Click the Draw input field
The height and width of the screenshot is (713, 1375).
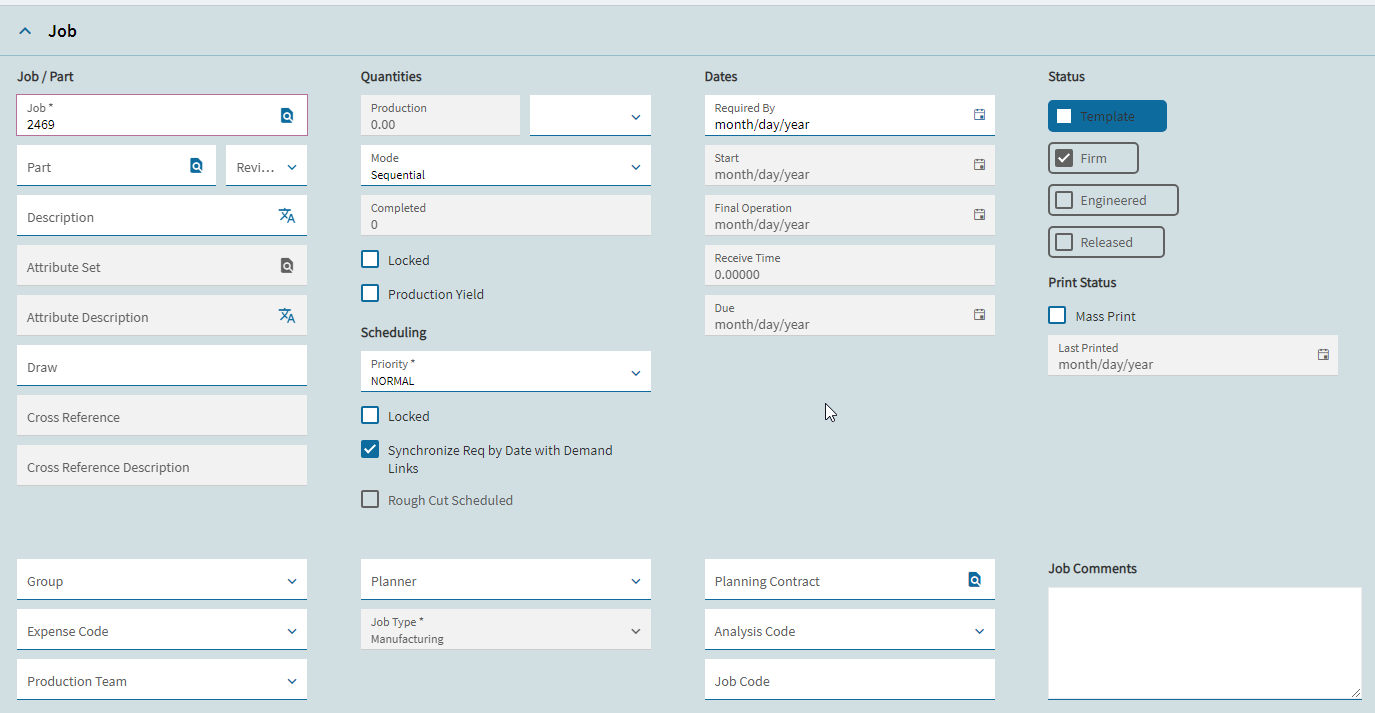click(x=162, y=366)
